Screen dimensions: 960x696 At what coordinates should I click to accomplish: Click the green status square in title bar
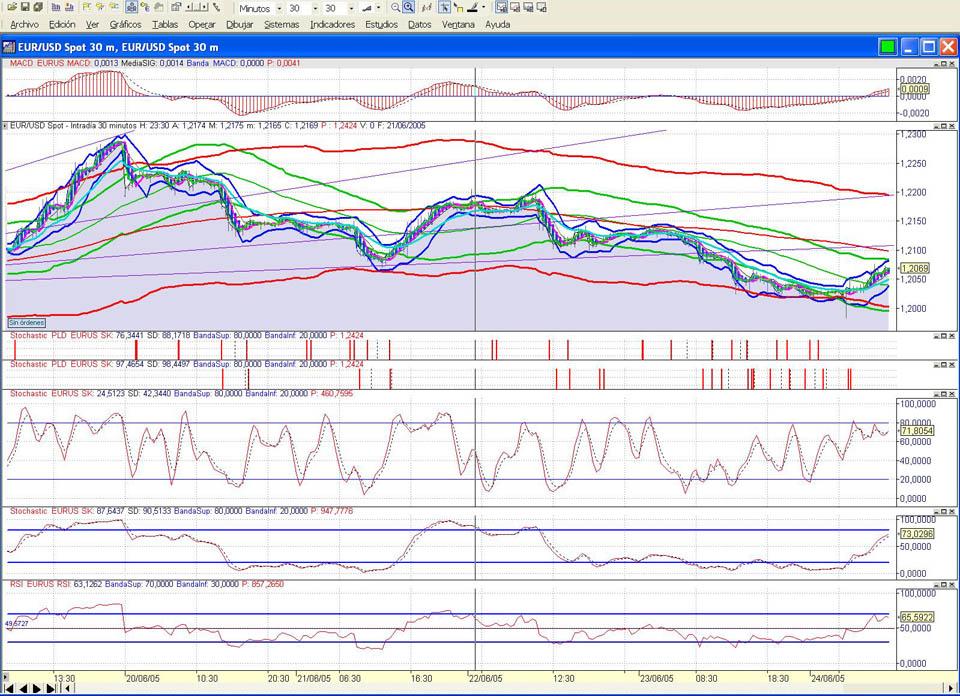coord(887,47)
